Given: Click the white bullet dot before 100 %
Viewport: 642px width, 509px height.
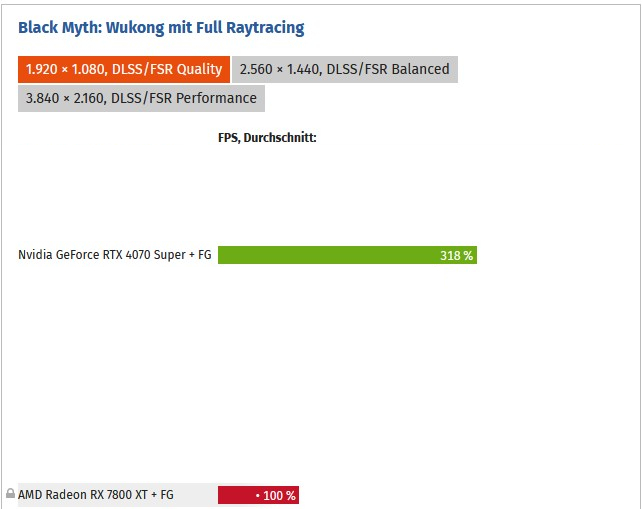Looking at the screenshot, I should [x=258, y=496].
